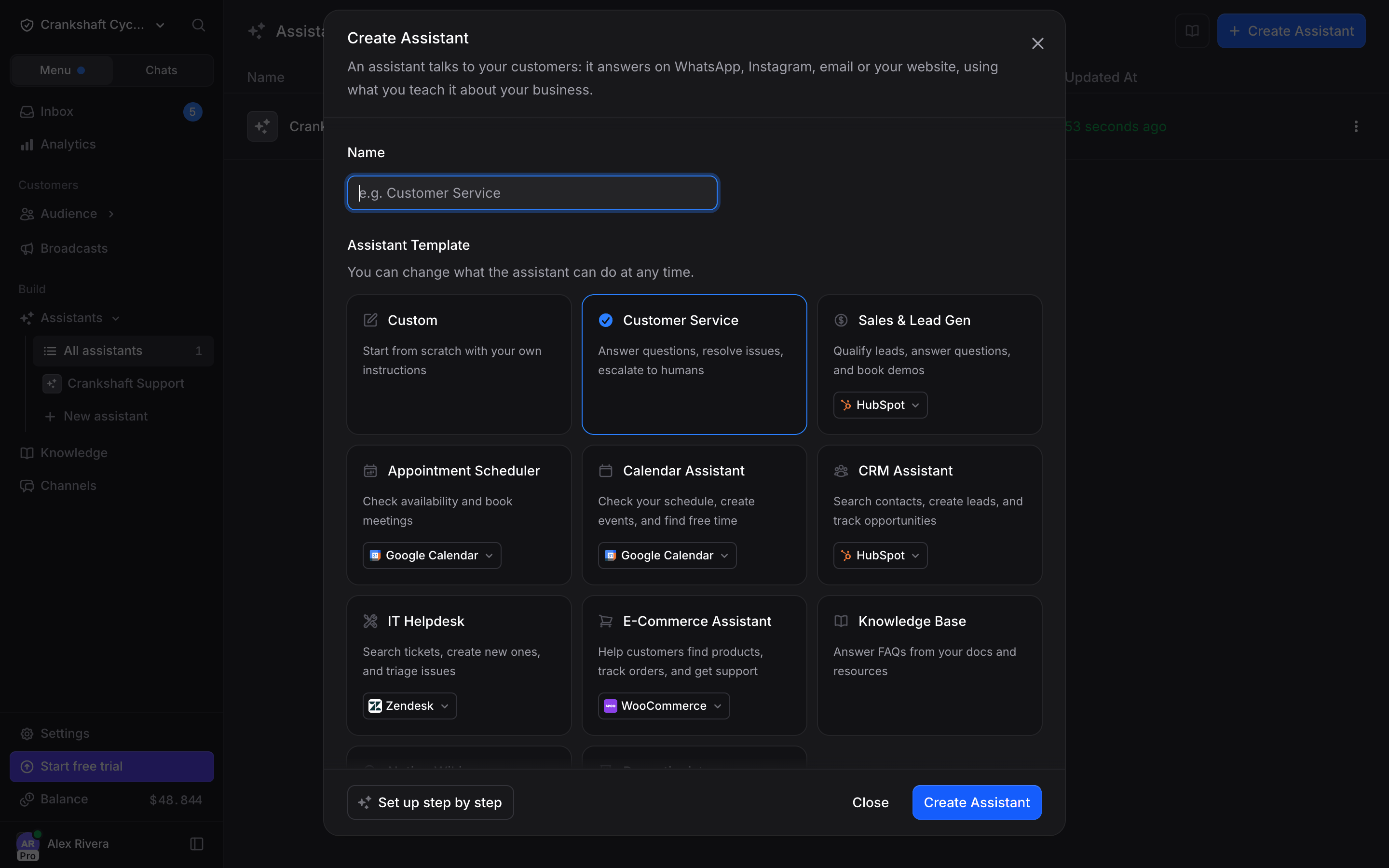The width and height of the screenshot is (1389, 868).
Task: Click the Updated At column header
Action: tap(1100, 77)
